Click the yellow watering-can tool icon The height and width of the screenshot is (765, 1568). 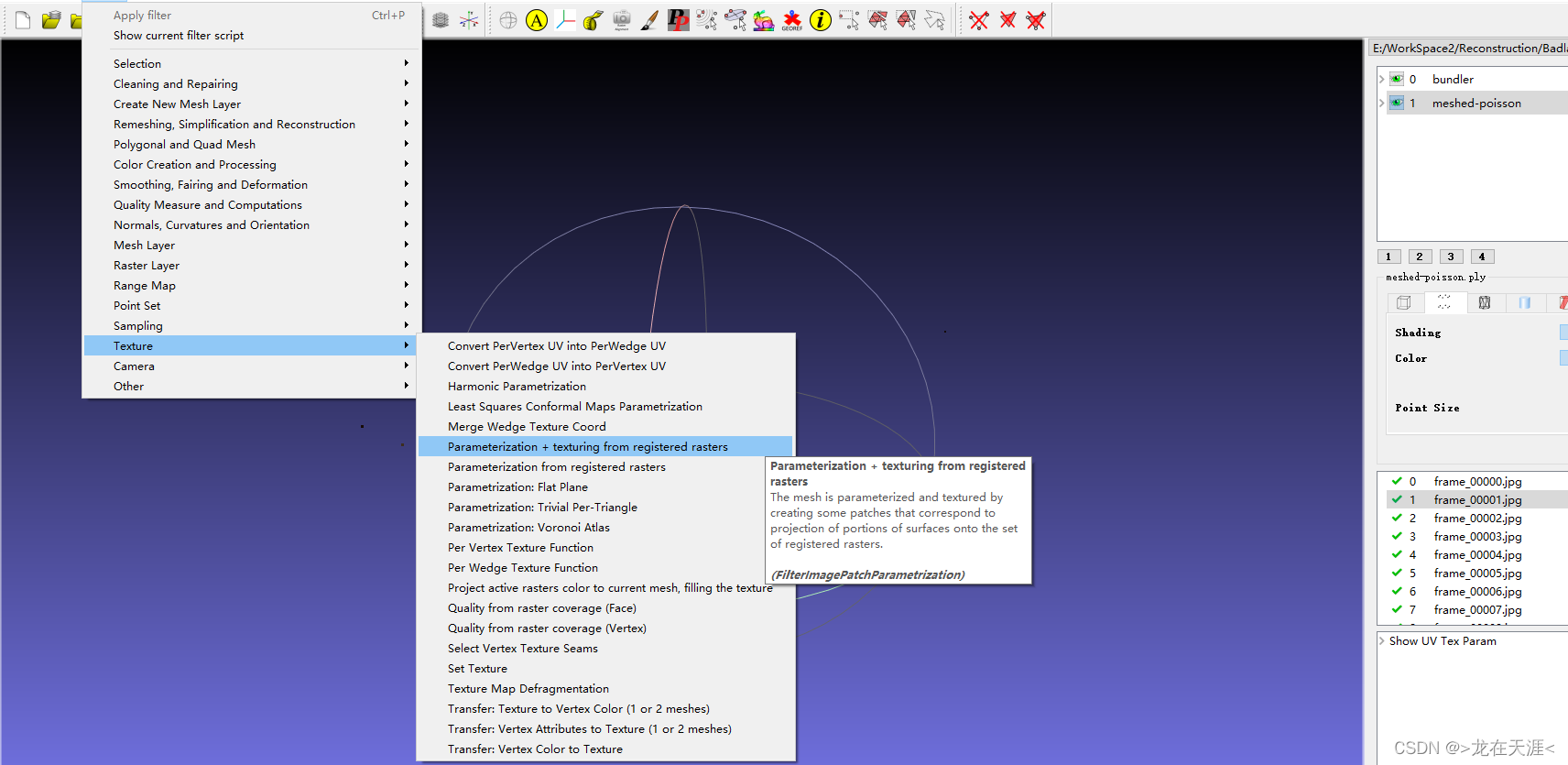click(593, 20)
